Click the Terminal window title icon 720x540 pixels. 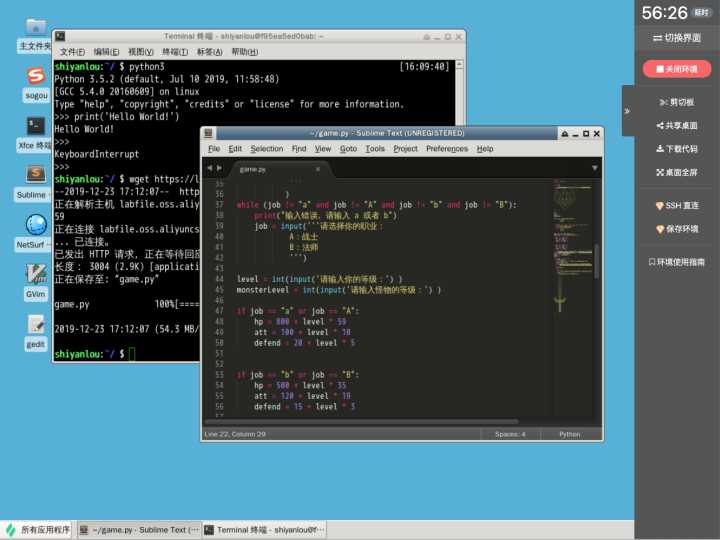point(60,36)
